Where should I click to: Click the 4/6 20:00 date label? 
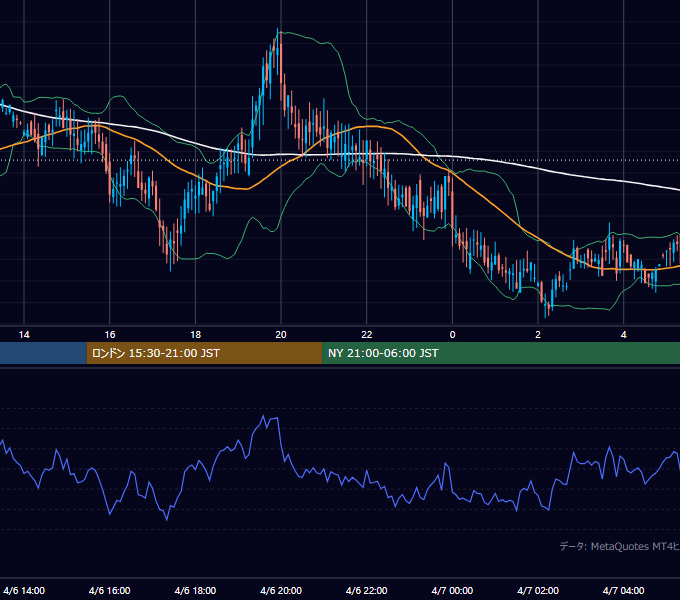[x=281, y=590]
